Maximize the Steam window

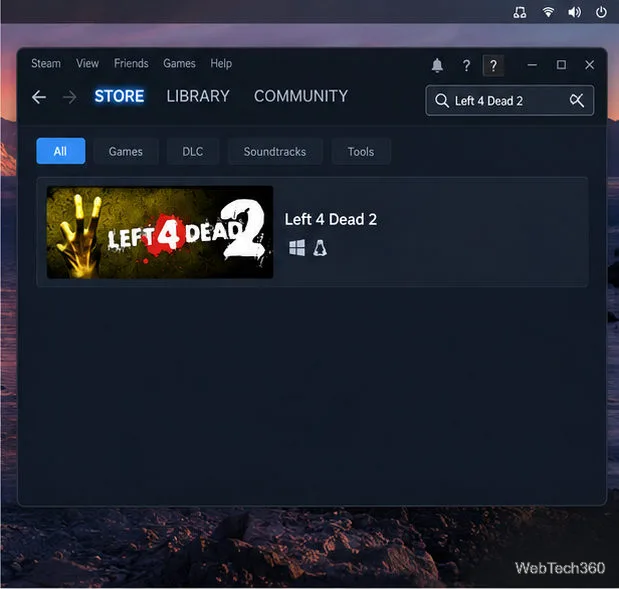tap(561, 65)
